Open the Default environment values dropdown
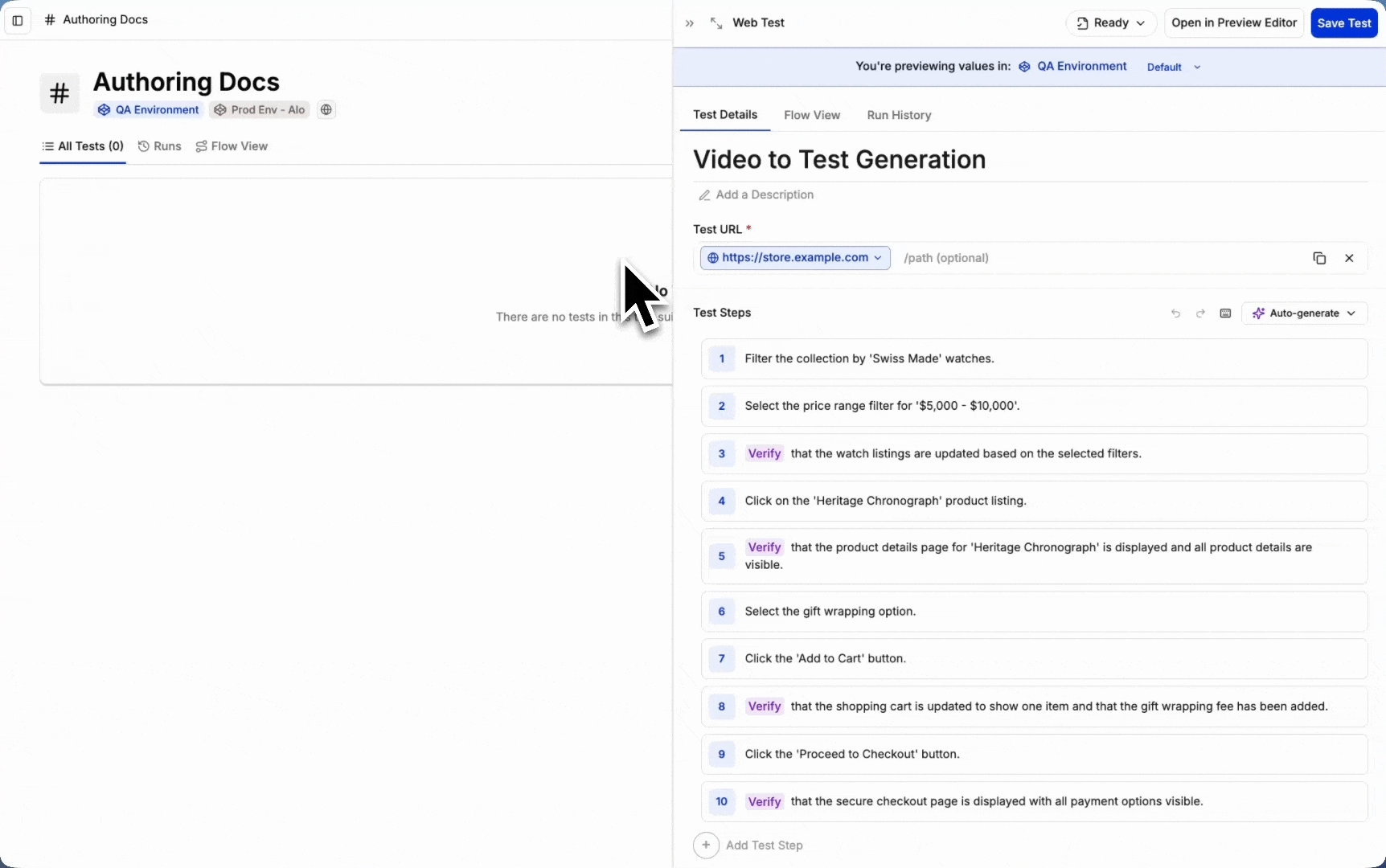 point(1174,68)
